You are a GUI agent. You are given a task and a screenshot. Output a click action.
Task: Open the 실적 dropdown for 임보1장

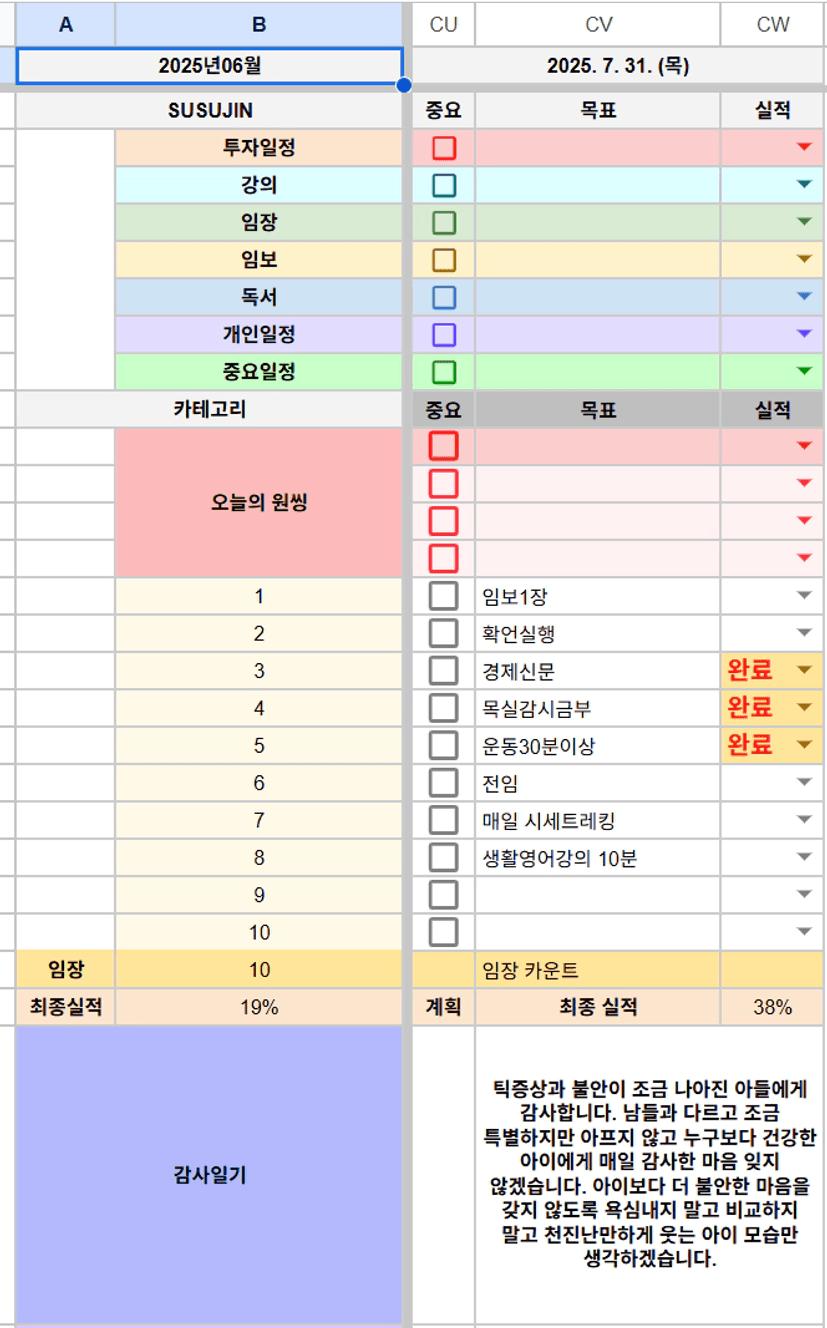tap(804, 596)
